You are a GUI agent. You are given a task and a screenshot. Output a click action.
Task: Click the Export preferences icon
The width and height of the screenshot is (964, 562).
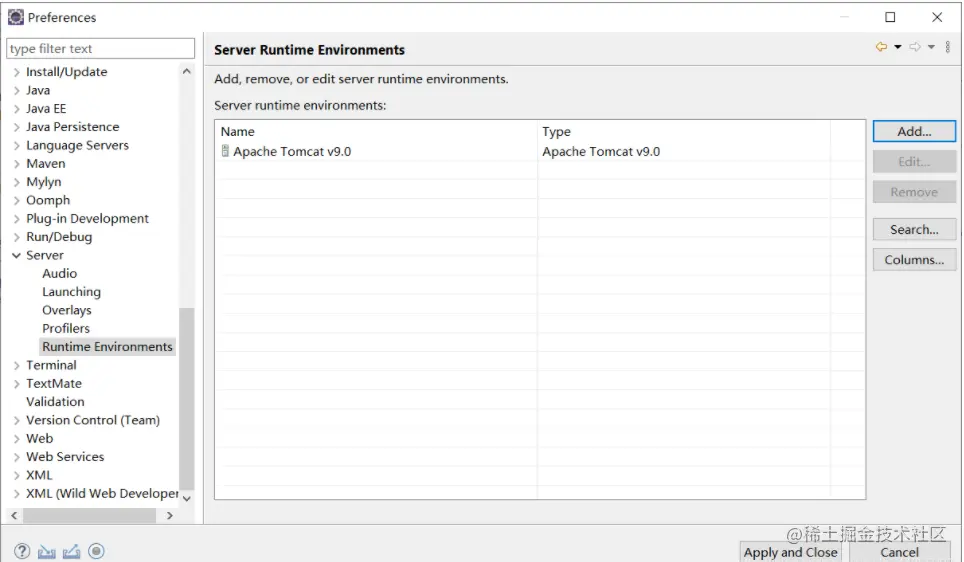71,551
